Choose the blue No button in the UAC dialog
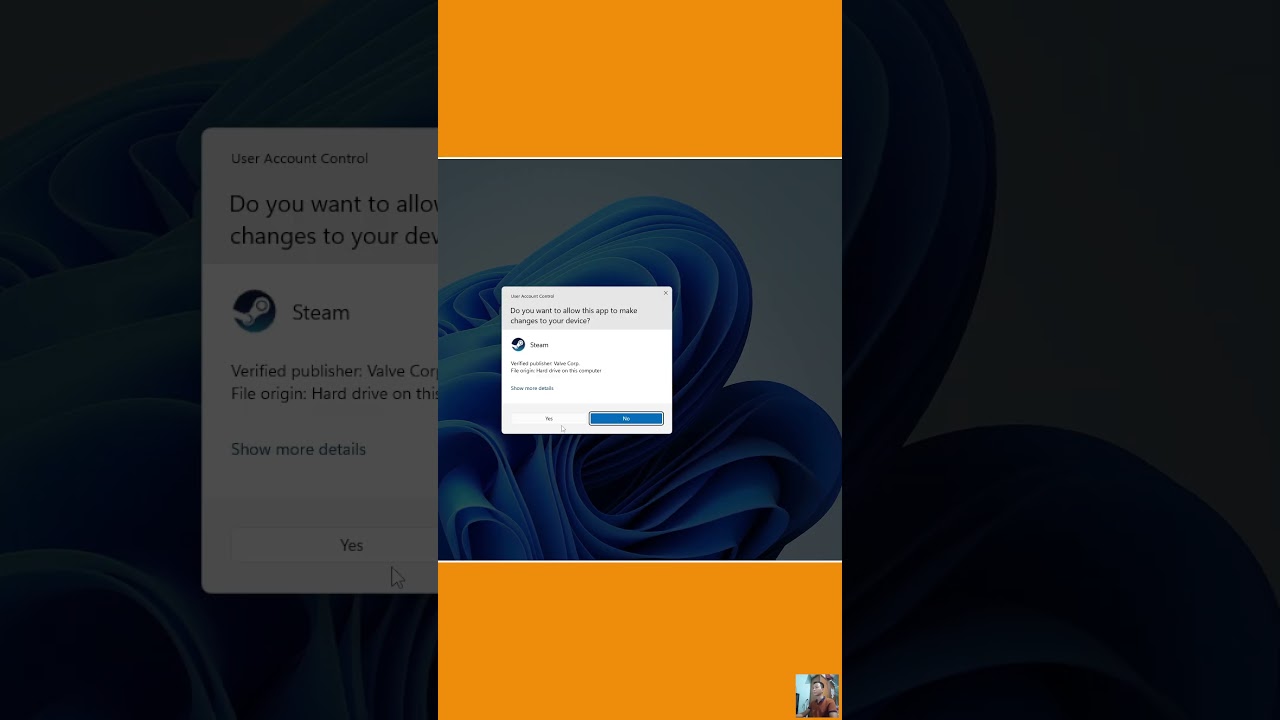 [x=626, y=418]
